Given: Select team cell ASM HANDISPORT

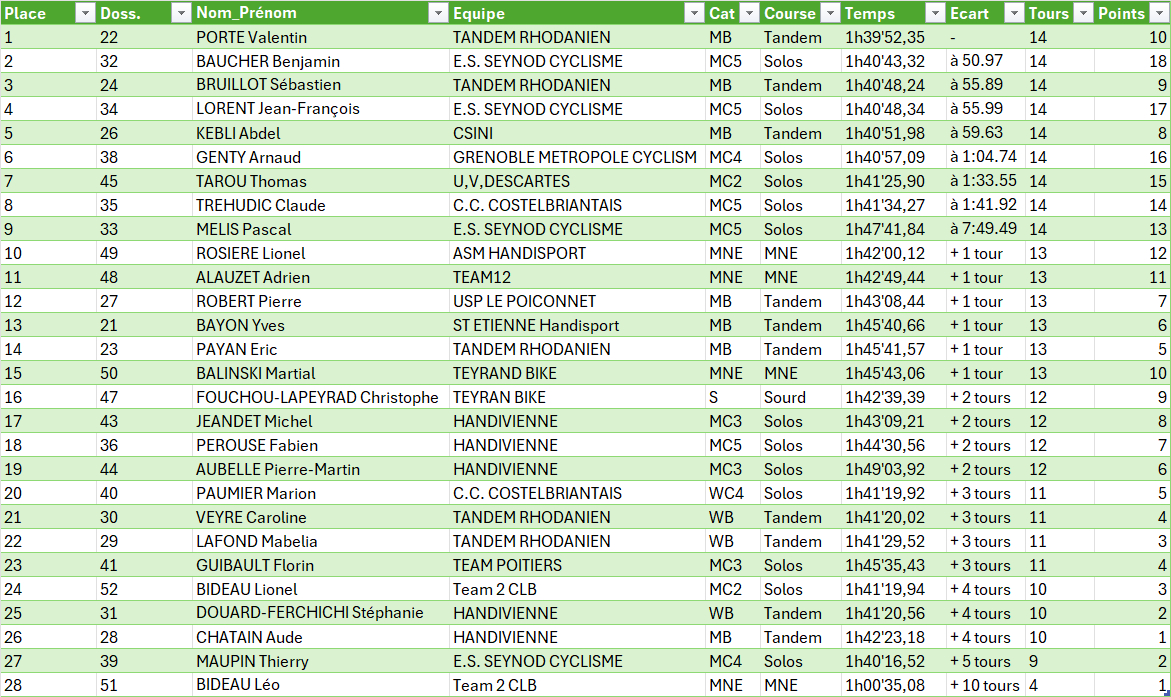Looking at the screenshot, I should [577, 253].
